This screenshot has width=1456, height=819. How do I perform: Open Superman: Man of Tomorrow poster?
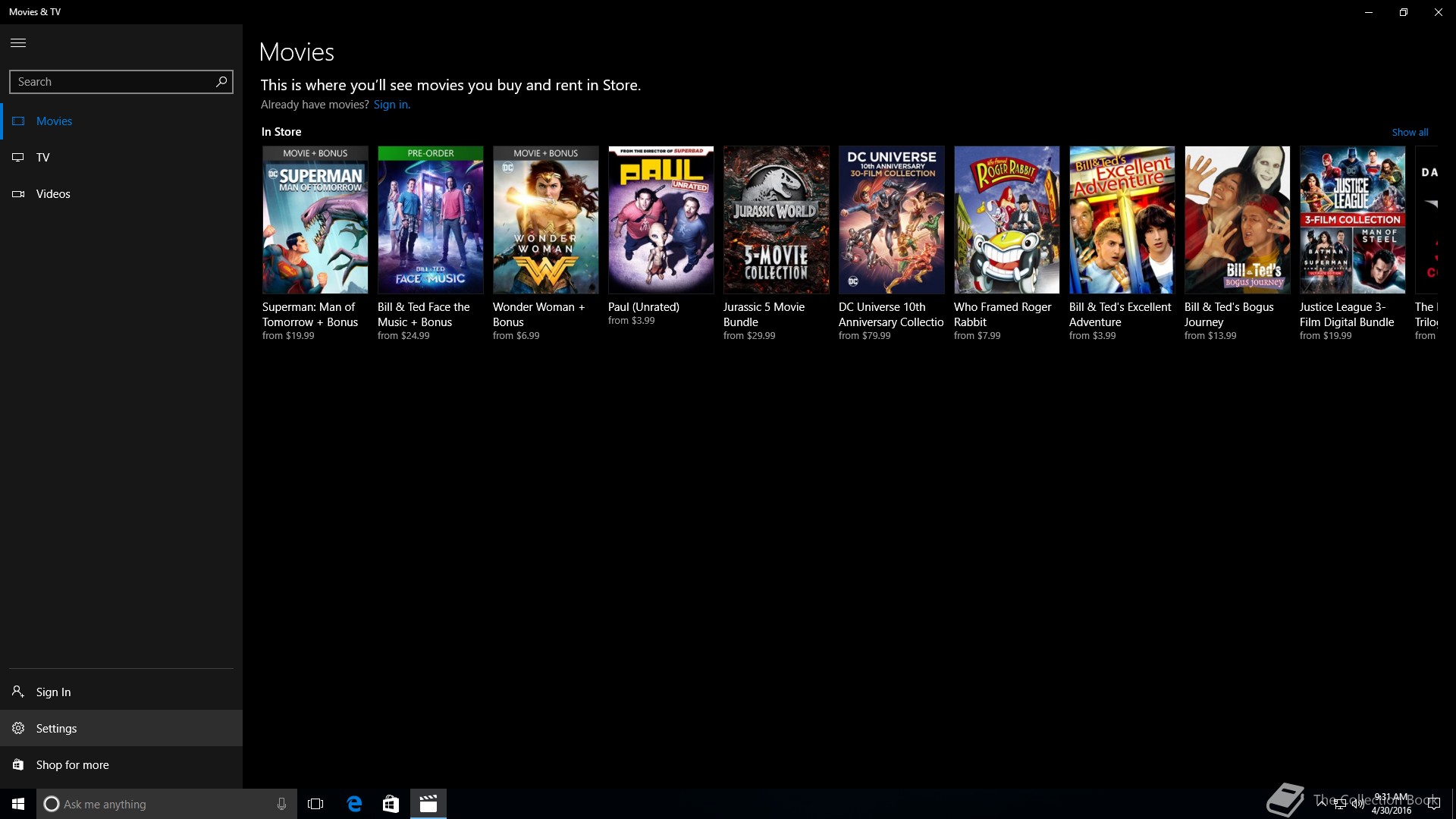click(315, 220)
